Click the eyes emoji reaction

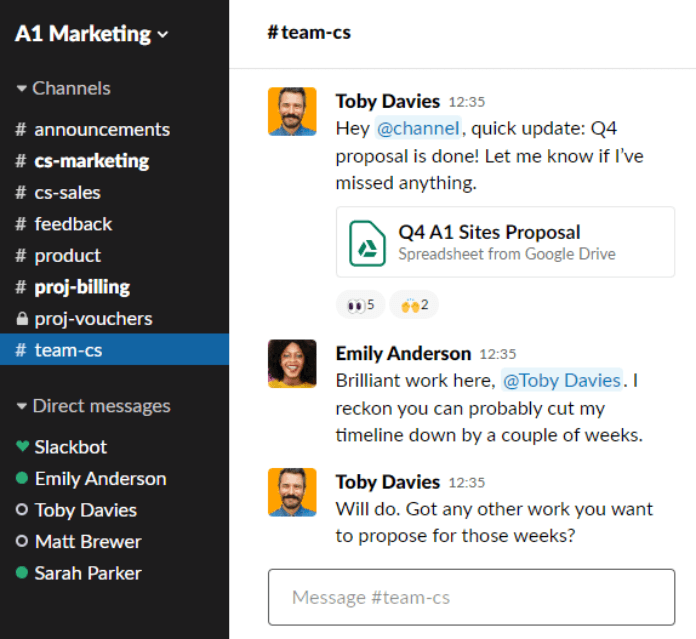pos(360,305)
